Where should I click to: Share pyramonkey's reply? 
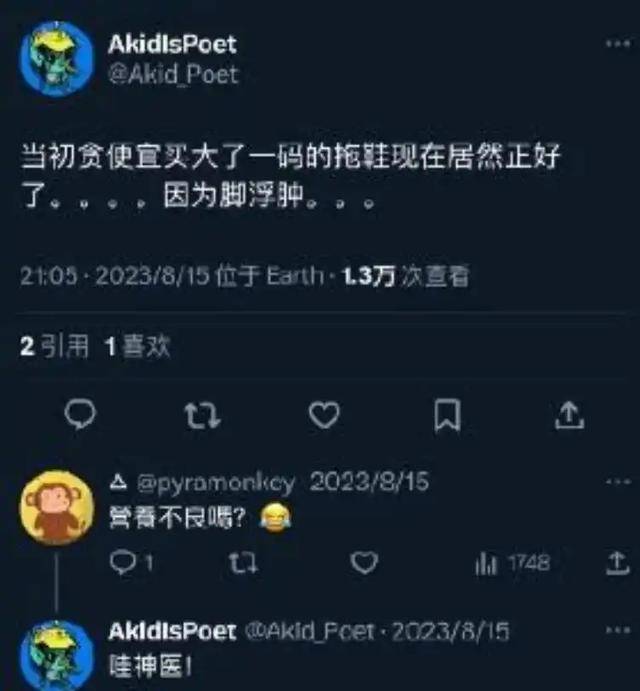coord(617,563)
